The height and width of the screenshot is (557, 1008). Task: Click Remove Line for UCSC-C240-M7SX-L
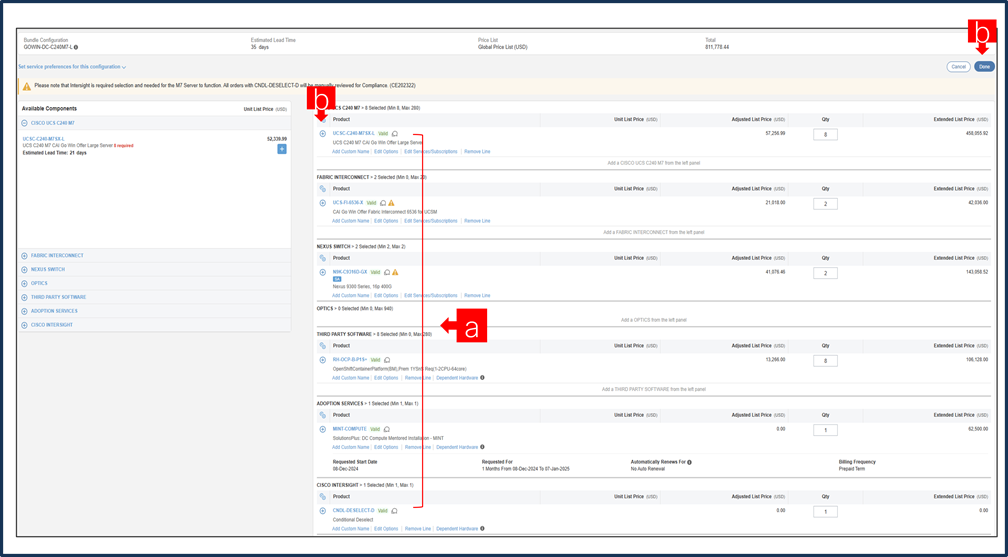pos(477,152)
